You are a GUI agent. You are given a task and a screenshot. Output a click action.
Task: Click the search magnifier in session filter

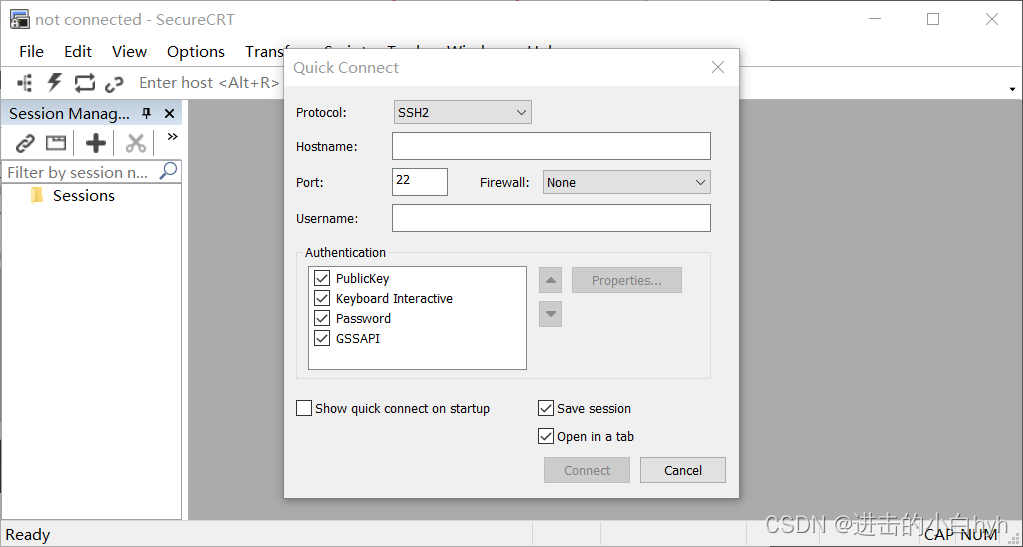click(168, 171)
